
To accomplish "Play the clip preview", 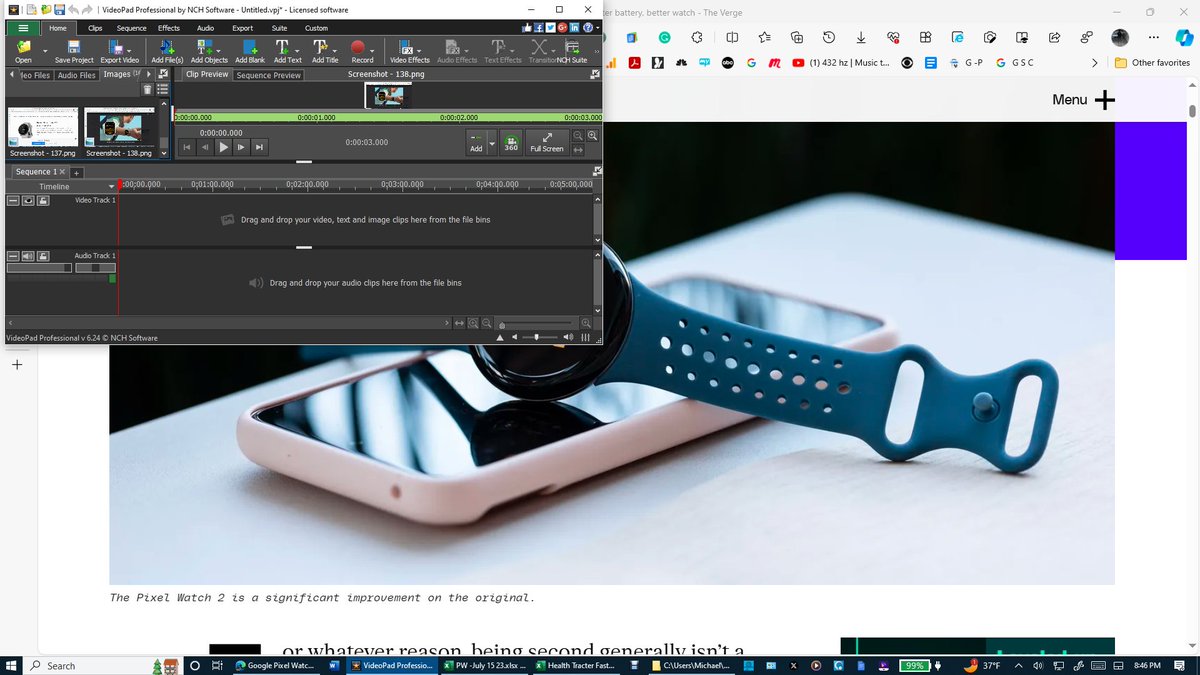I will [223, 147].
